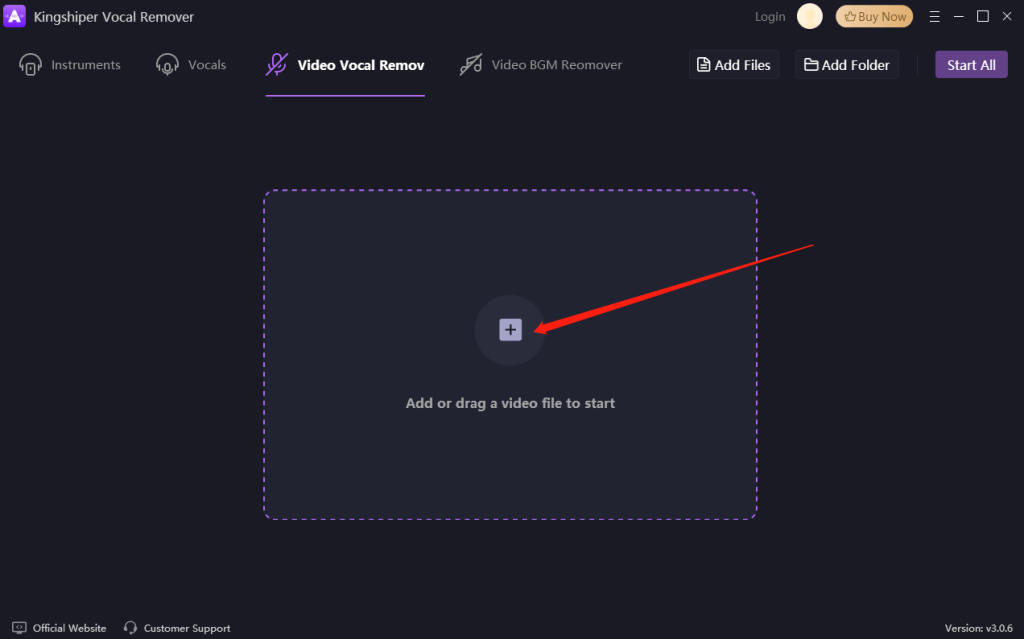The width and height of the screenshot is (1024, 639).
Task: Click Login text in title bar
Action: coord(770,17)
